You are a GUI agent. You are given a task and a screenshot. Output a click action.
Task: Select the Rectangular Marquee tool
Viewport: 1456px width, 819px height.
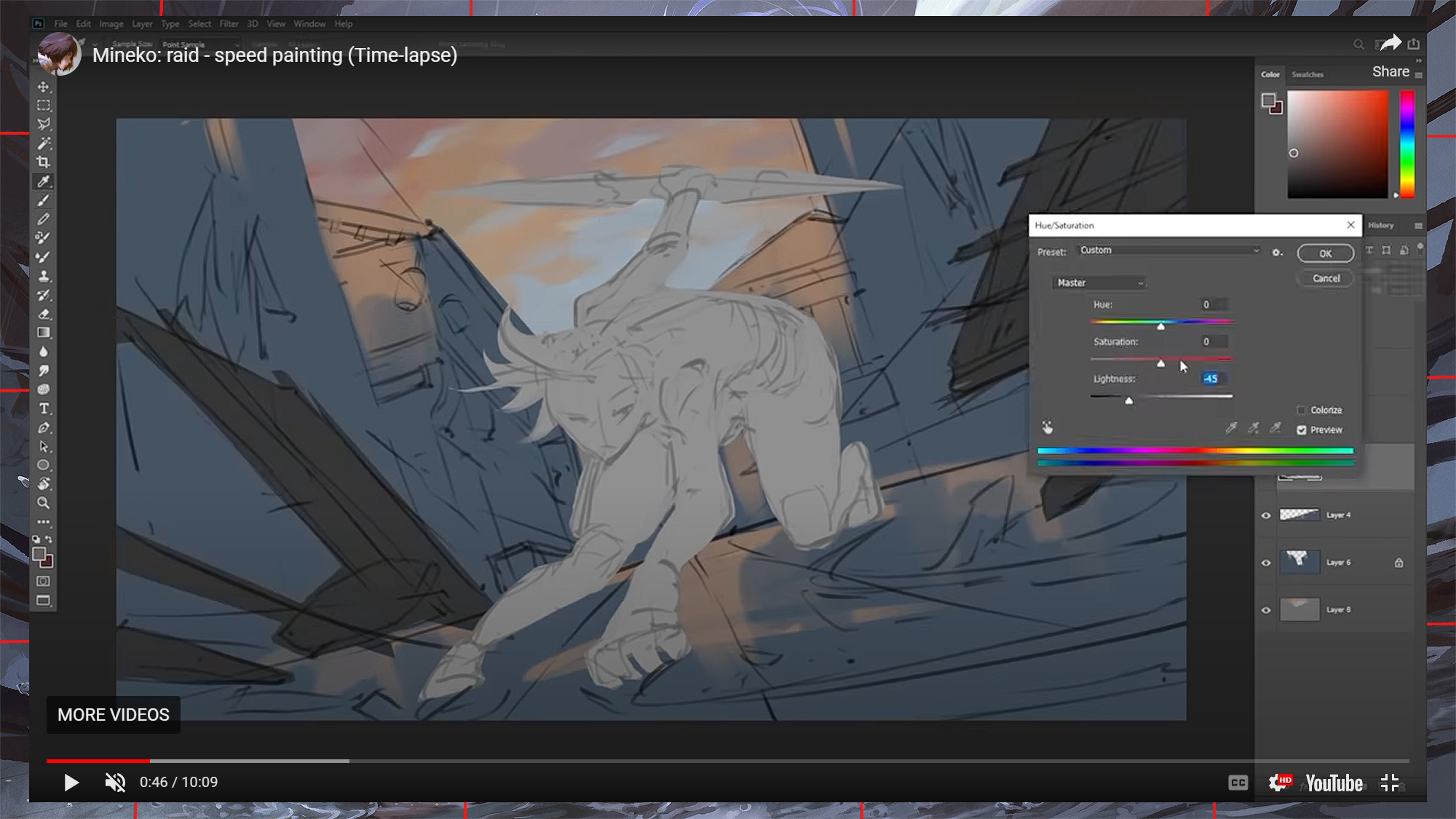(44, 106)
